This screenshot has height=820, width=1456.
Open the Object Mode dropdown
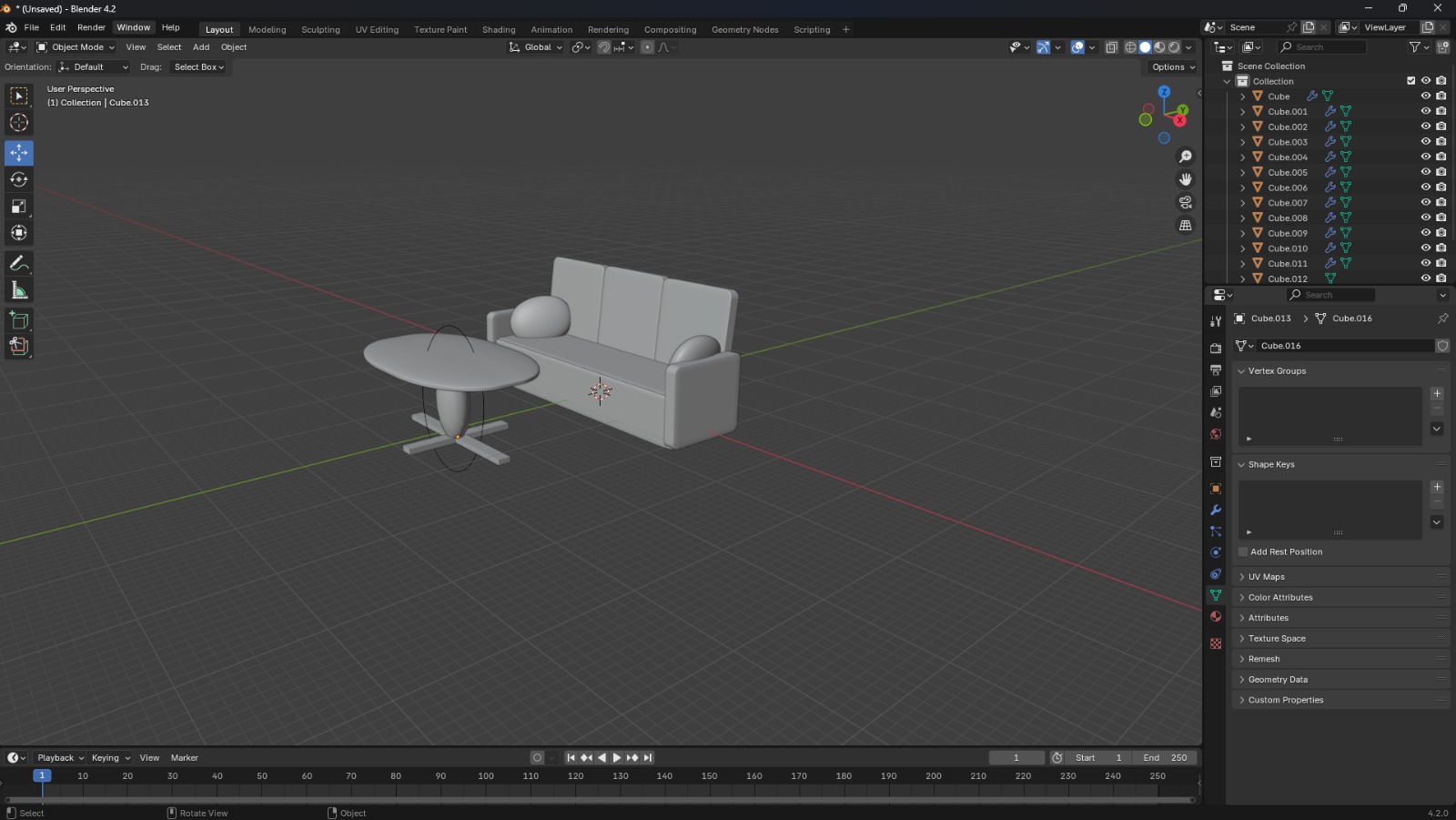(x=76, y=47)
